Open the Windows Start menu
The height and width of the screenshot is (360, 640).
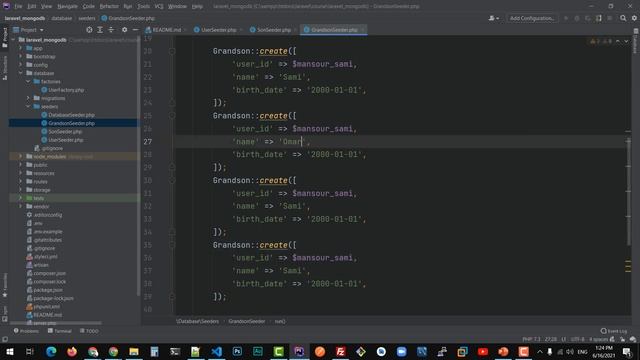coord(10,351)
